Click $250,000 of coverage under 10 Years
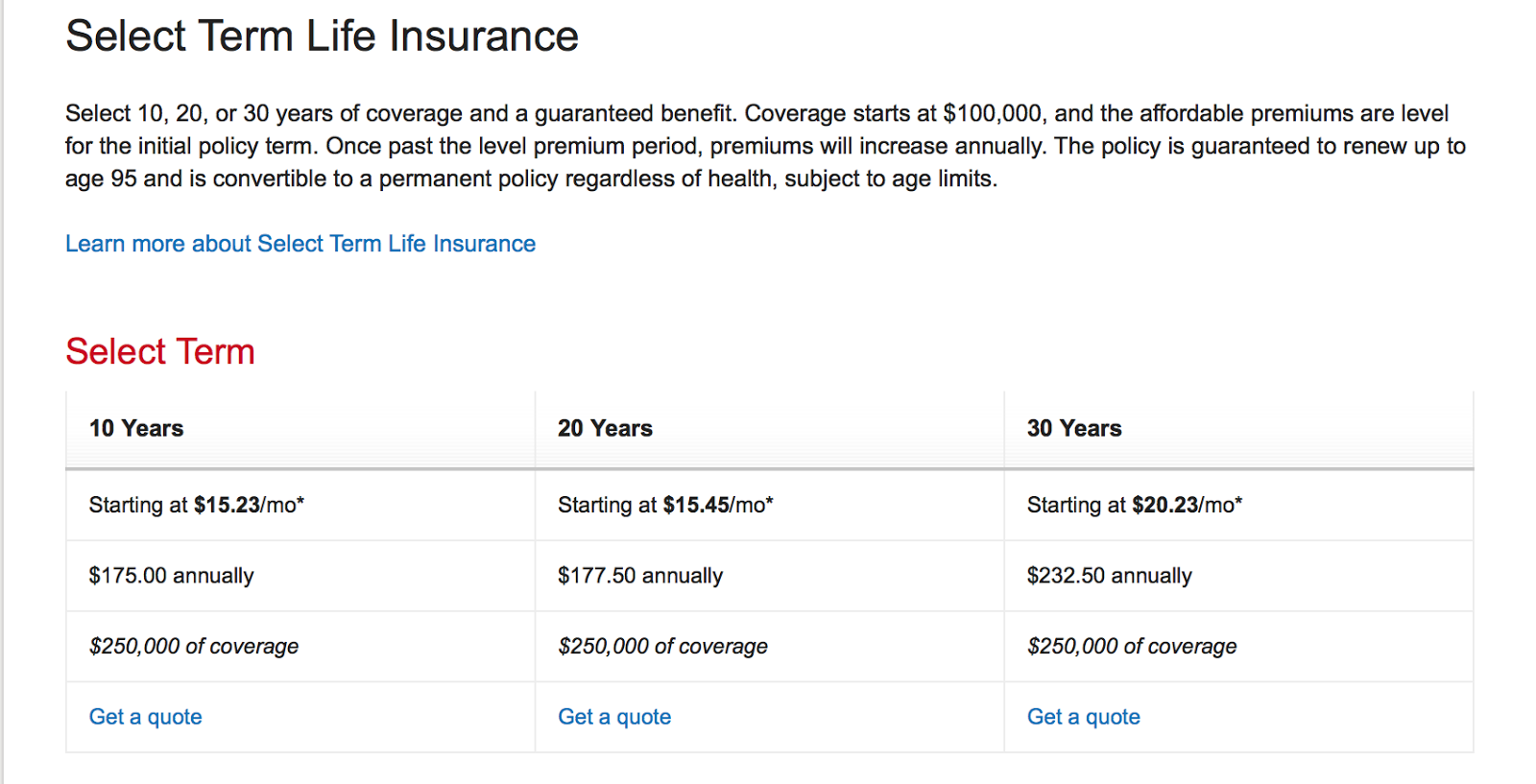This screenshot has height=784, width=1536. [x=193, y=646]
